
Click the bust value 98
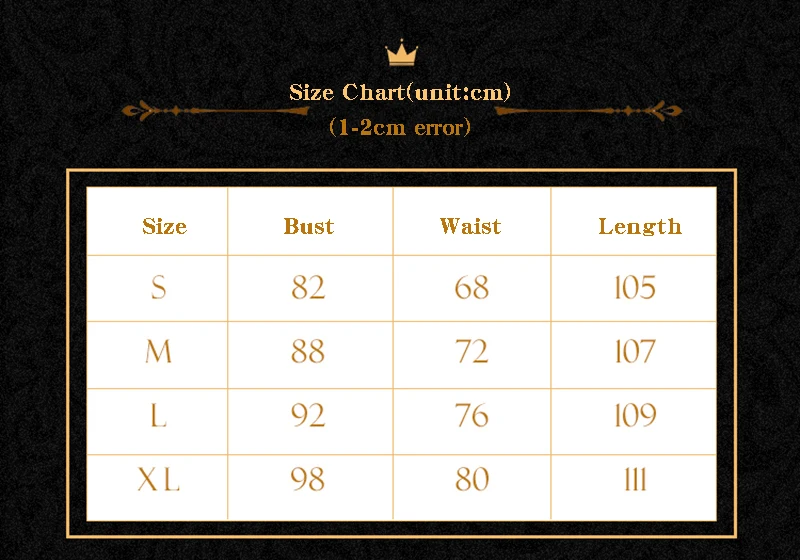tap(308, 481)
